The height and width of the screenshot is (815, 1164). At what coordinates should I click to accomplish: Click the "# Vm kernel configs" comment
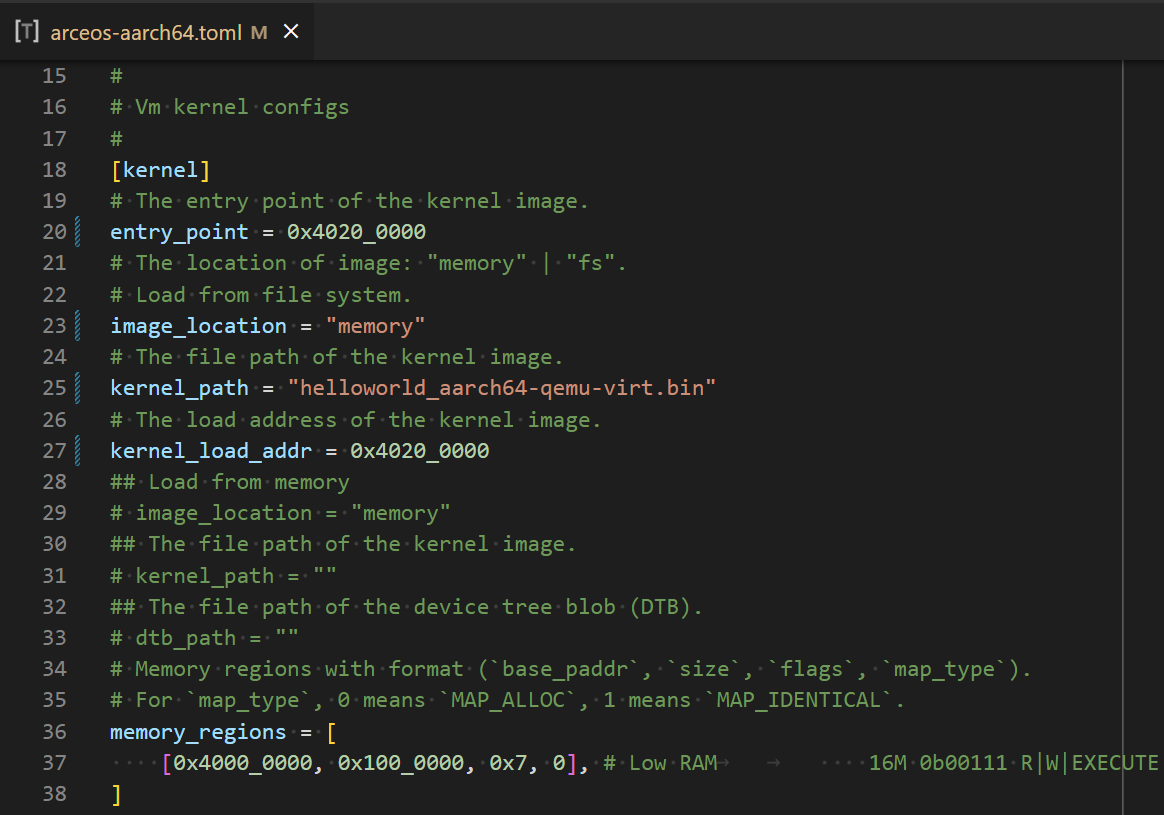(229, 108)
